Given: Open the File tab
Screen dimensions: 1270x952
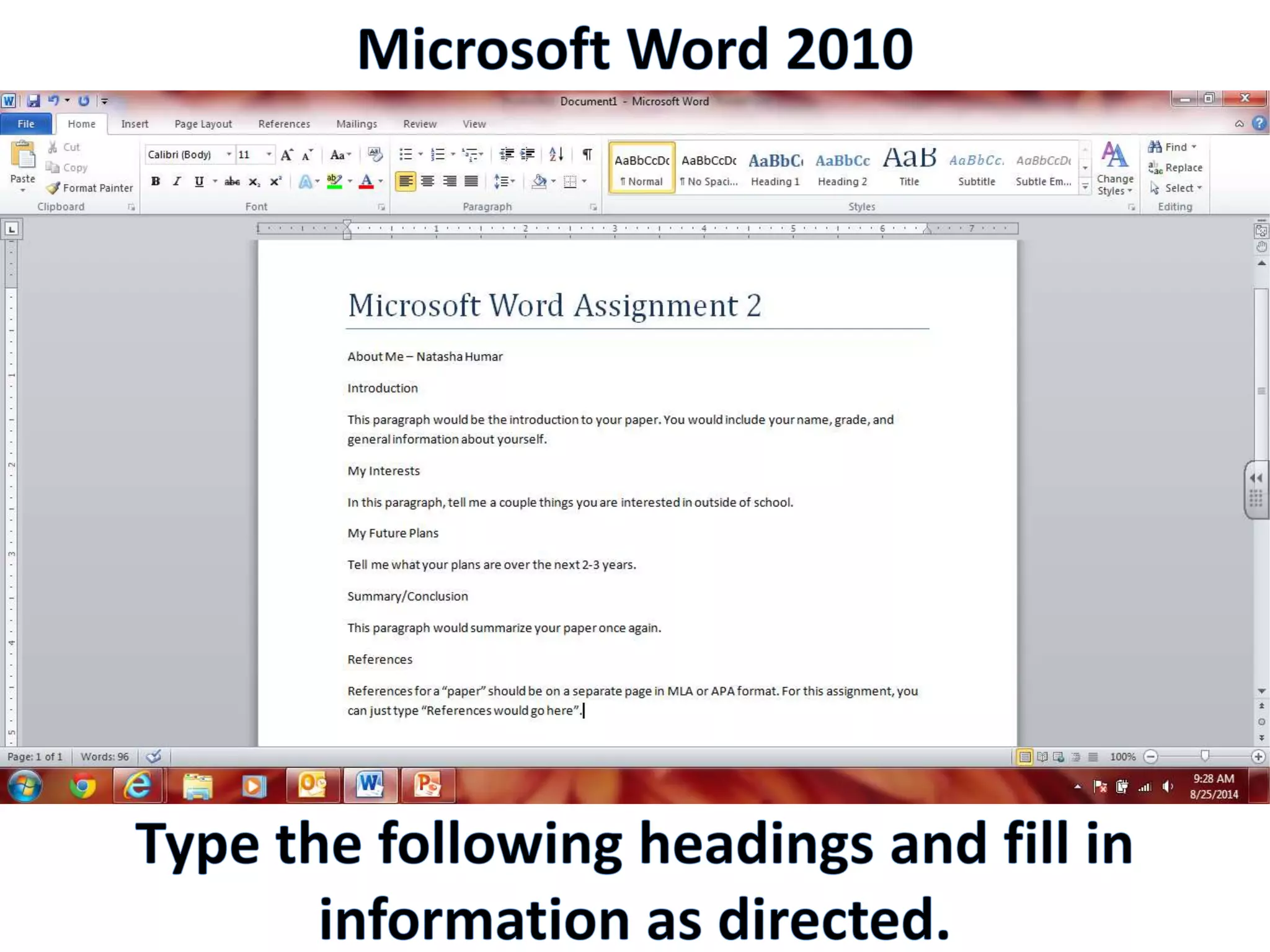Looking at the screenshot, I should [26, 124].
